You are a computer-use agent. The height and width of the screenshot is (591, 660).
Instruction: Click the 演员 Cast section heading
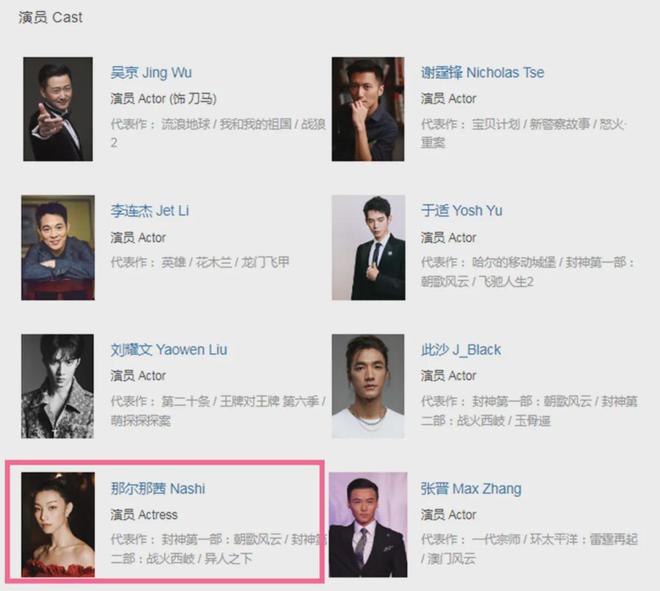coord(51,17)
